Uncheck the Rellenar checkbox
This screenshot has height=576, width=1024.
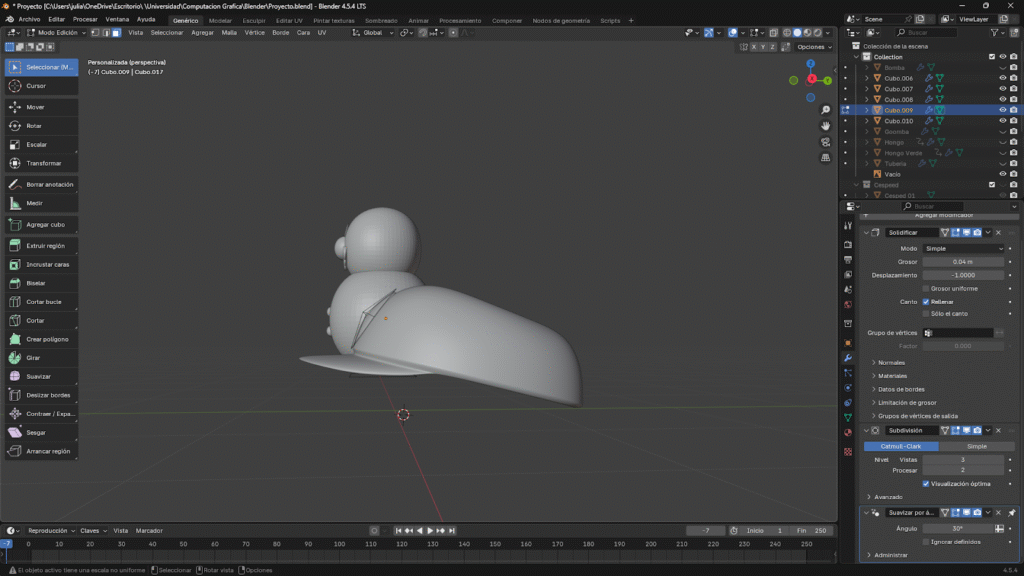[926, 301]
